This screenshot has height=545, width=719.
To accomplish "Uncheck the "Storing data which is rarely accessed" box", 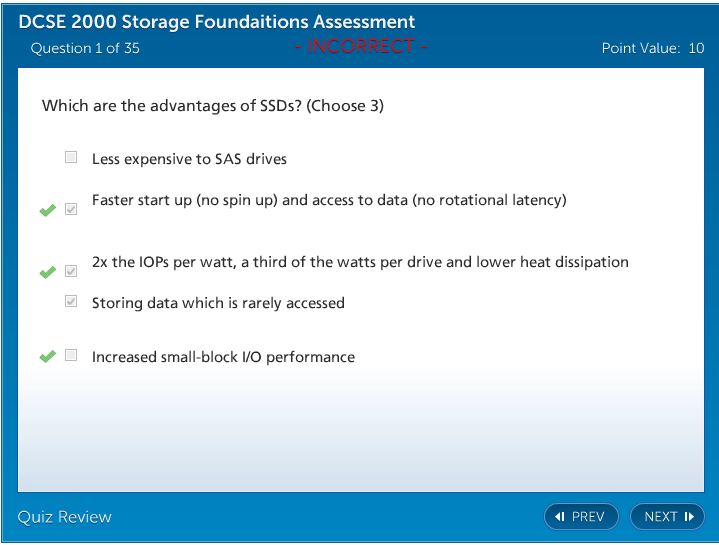I will (71, 301).
